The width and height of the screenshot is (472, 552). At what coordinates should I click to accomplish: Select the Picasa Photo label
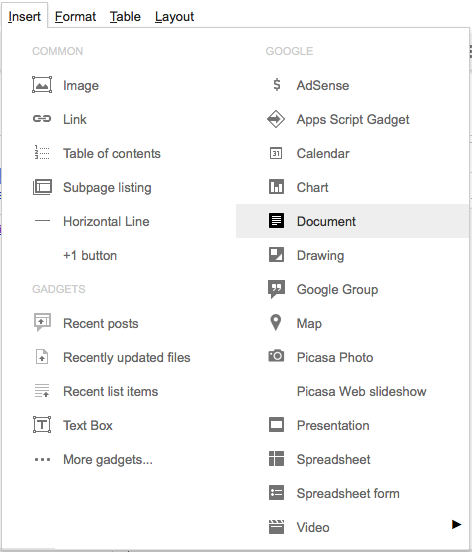pyautogui.click(x=335, y=358)
